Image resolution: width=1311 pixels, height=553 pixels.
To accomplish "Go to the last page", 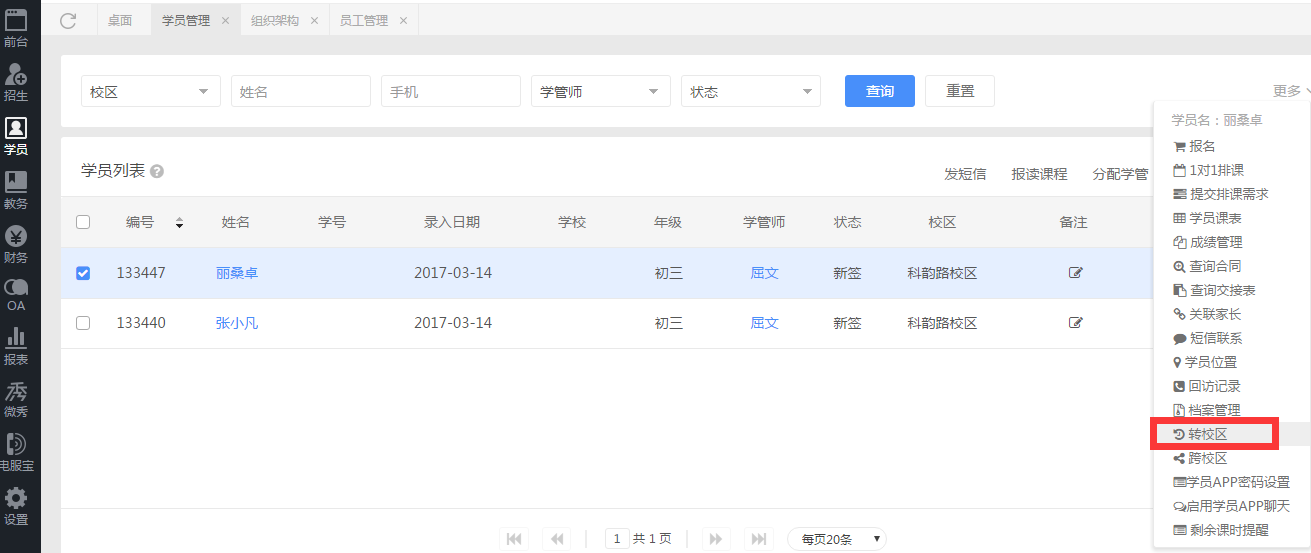I will pos(760,539).
